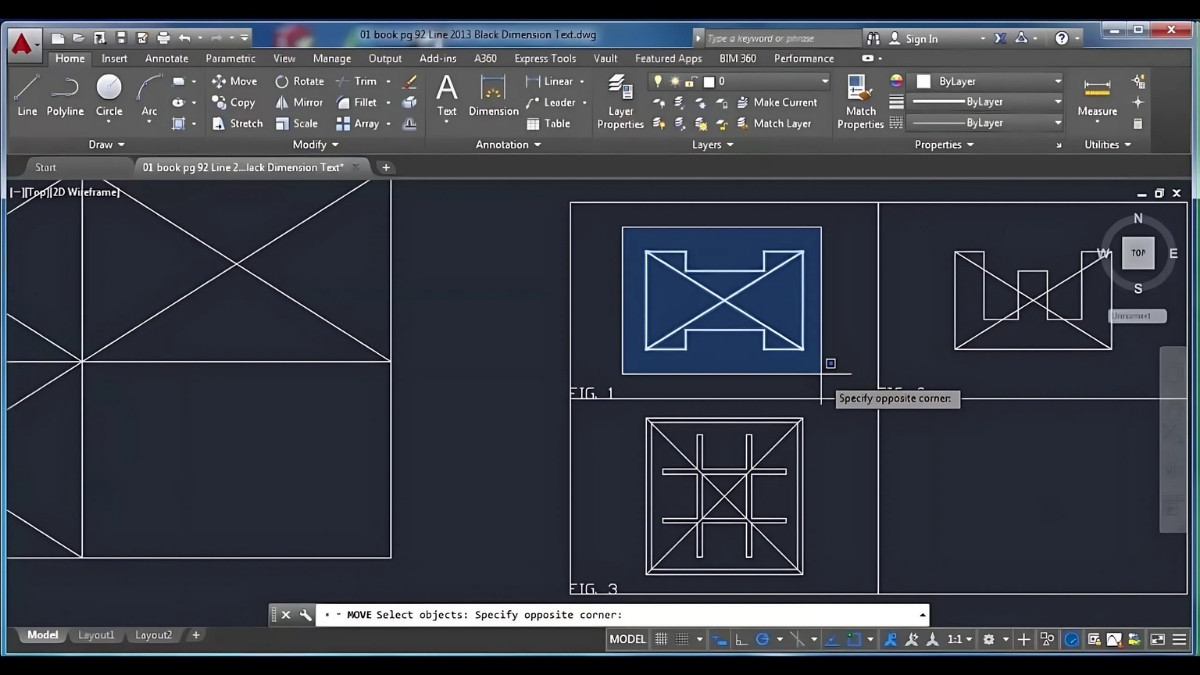Click the MOVE command line input
Viewport: 1200px width, 675px height.
click(622, 615)
